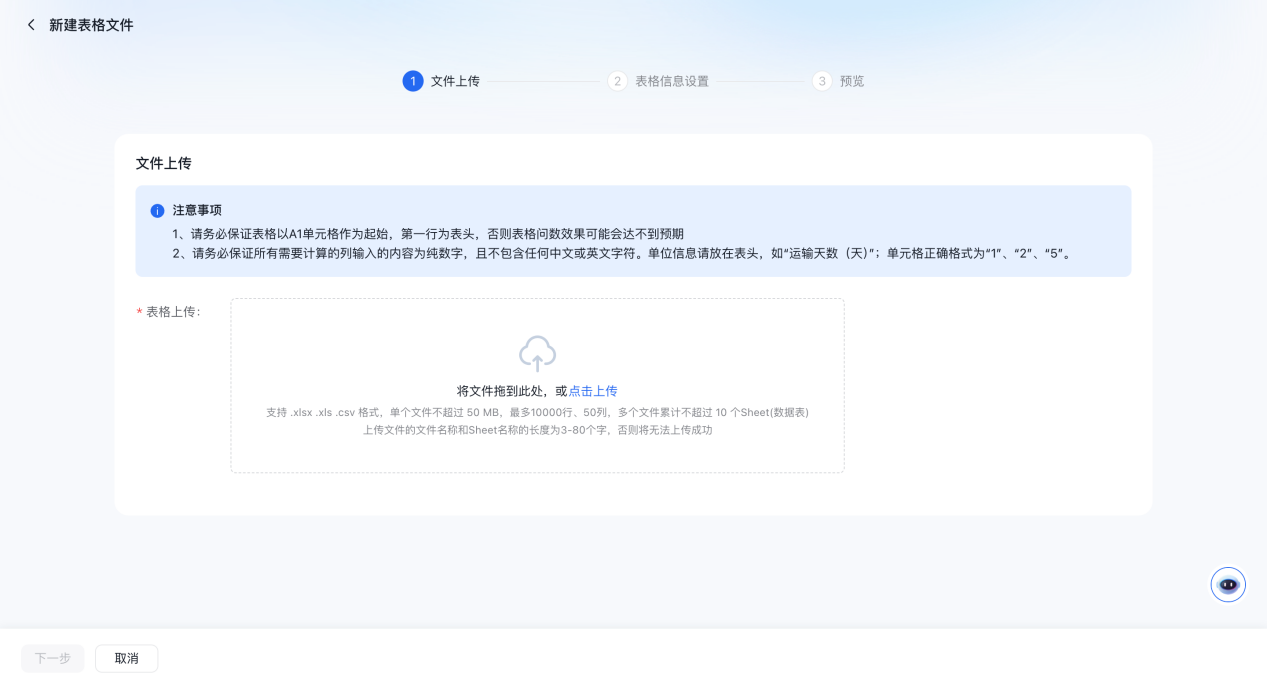Image resolution: width=1267 pixels, height=685 pixels.
Task: Click the back arrow beside 新建表格文件
Action: [31, 25]
